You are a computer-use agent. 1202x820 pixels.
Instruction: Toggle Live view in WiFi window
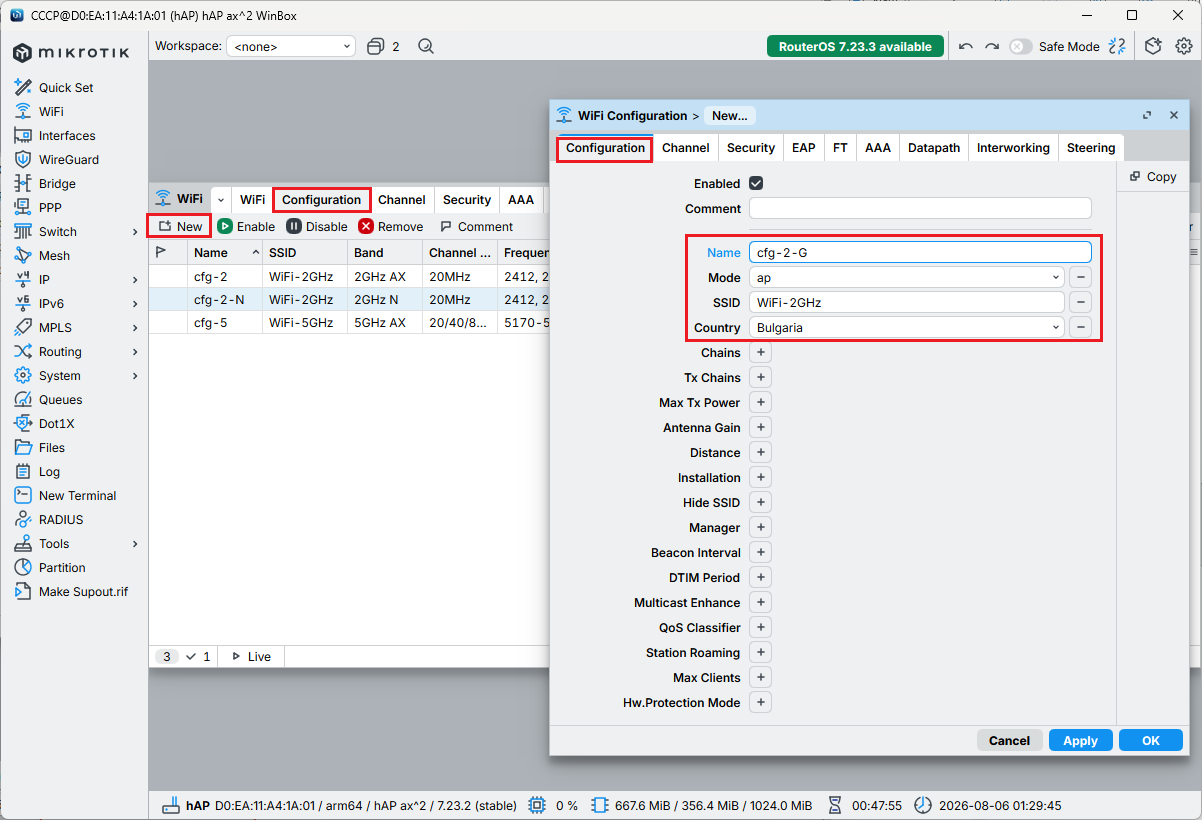pyautogui.click(x=251, y=656)
